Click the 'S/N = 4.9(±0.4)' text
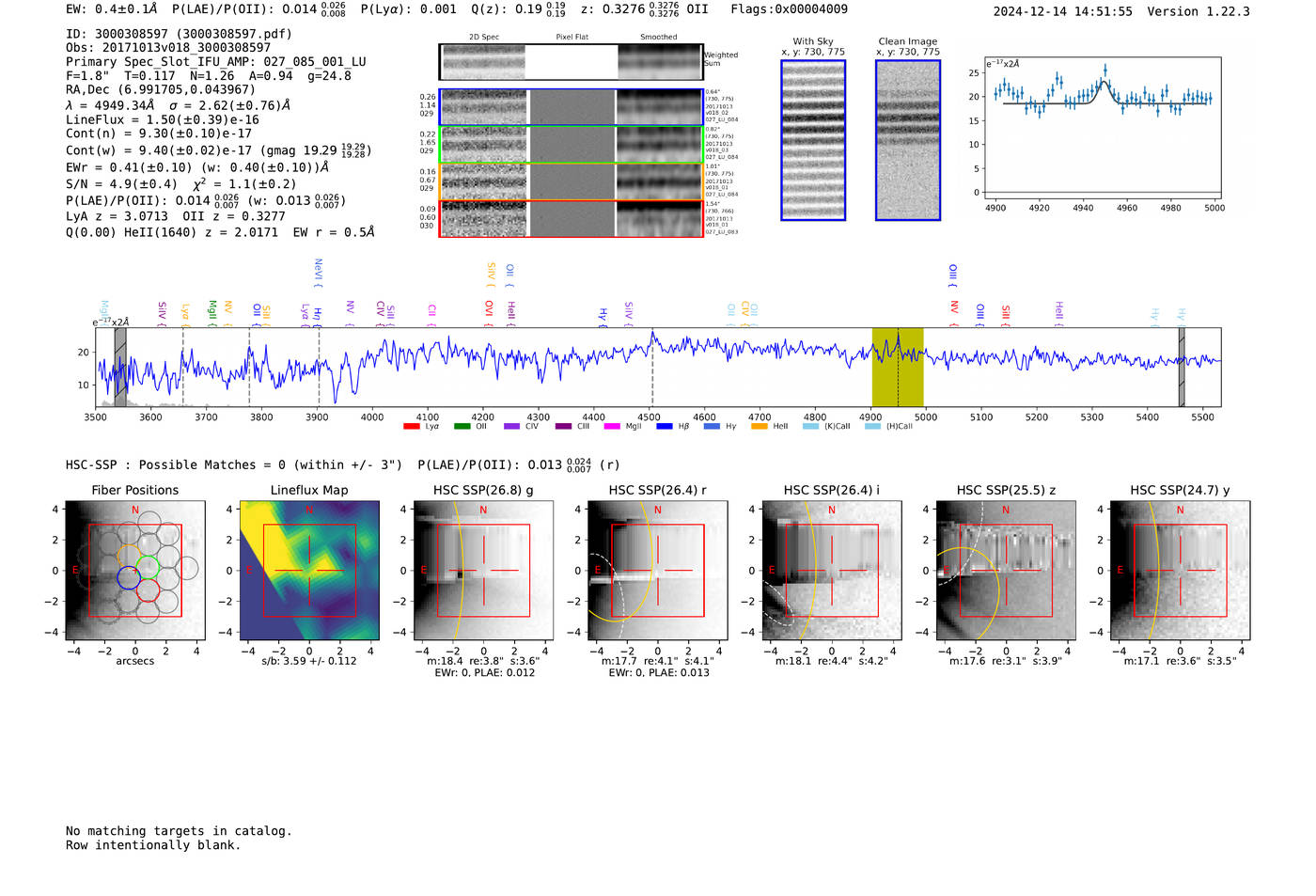 121,184
